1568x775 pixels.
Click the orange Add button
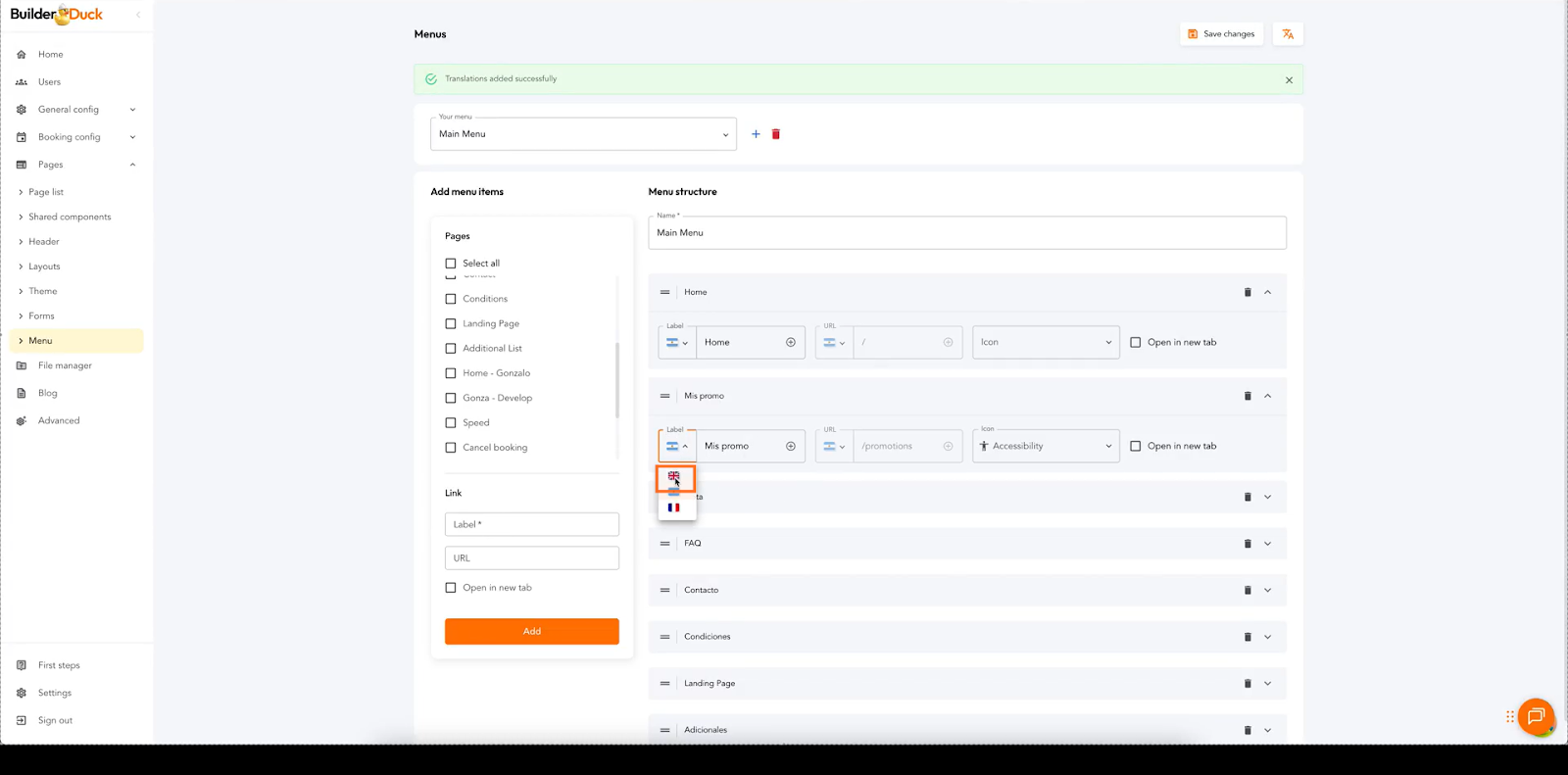point(531,631)
